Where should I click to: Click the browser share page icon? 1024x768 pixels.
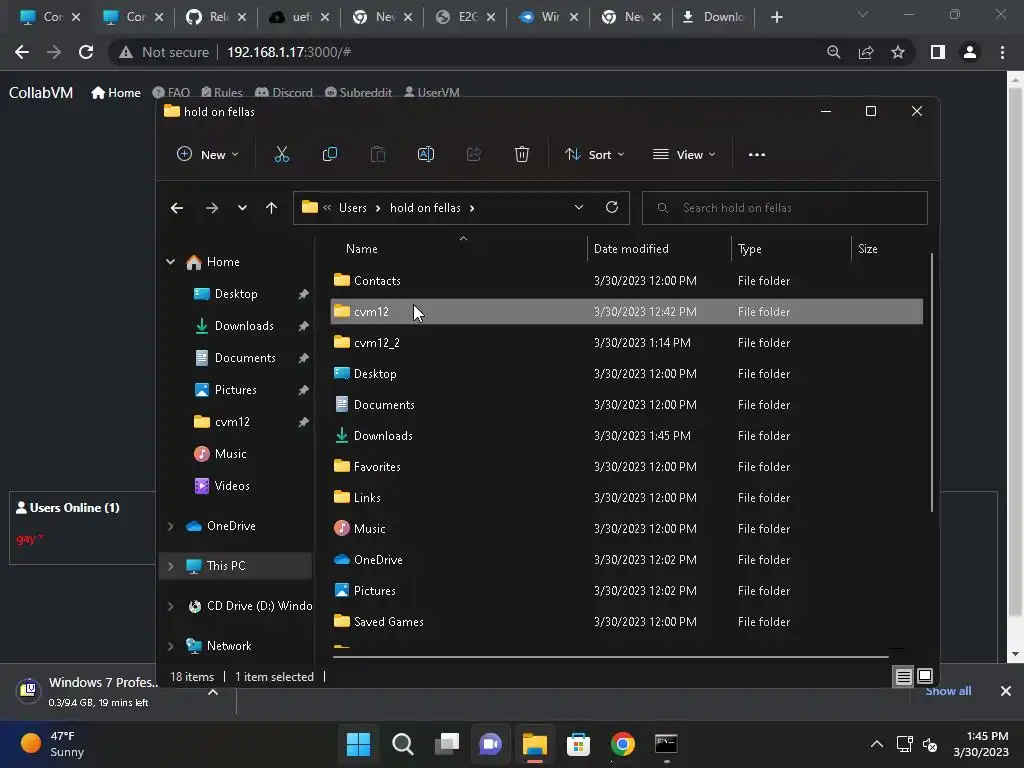(866, 52)
